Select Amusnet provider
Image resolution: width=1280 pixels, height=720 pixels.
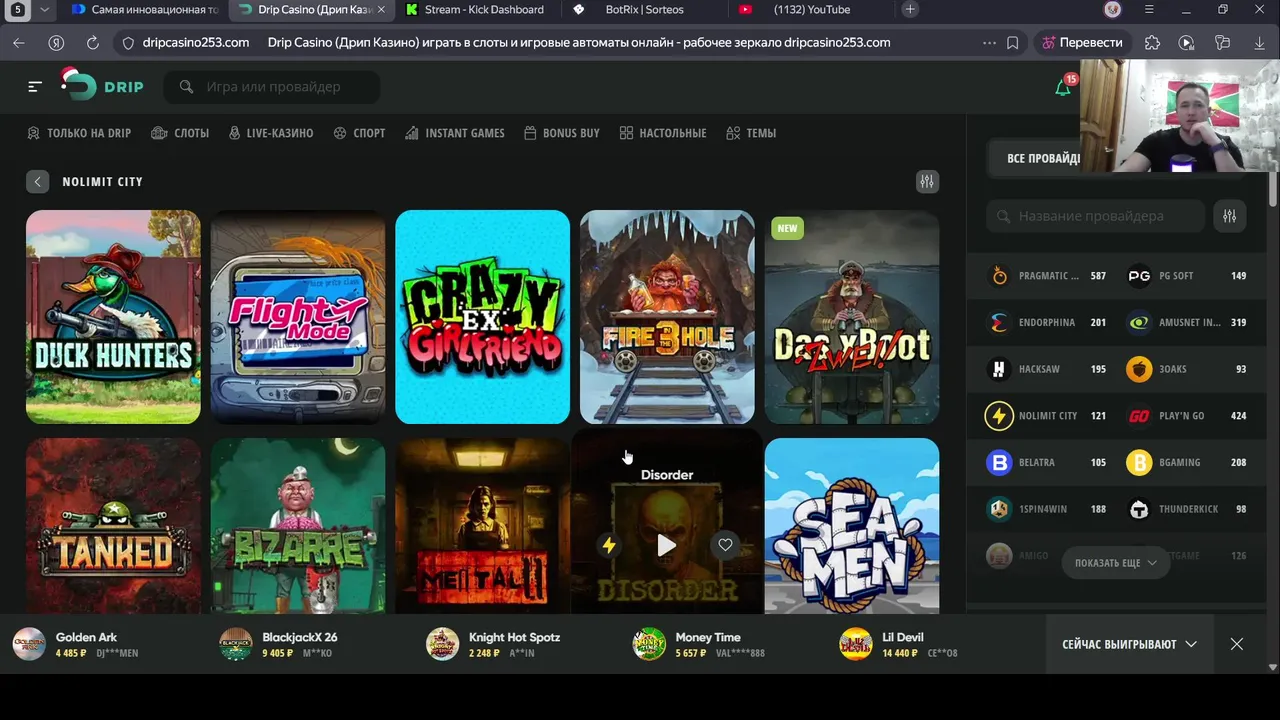tap(1187, 323)
